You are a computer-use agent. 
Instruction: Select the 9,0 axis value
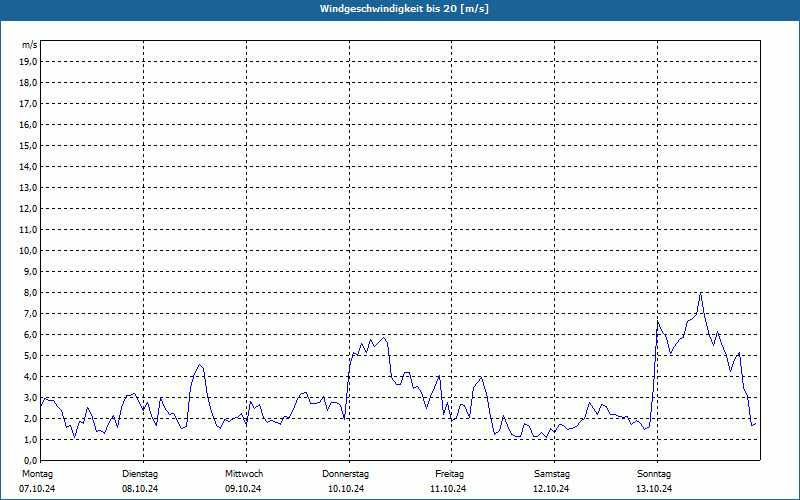(x=30, y=271)
